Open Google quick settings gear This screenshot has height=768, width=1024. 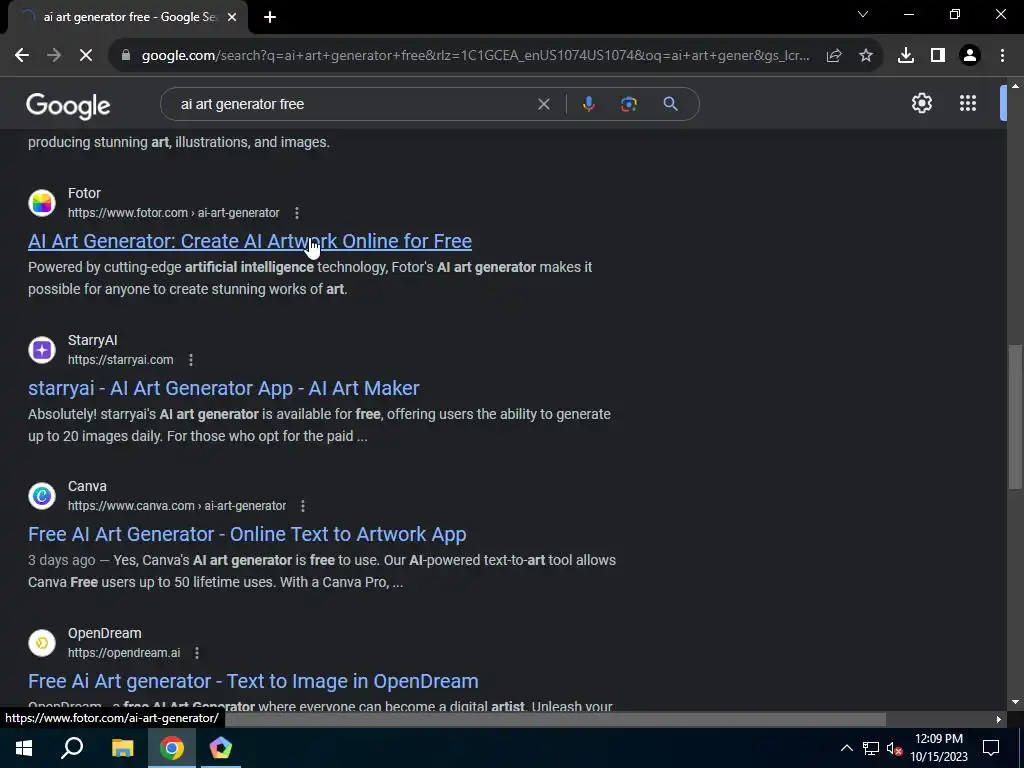click(x=921, y=103)
